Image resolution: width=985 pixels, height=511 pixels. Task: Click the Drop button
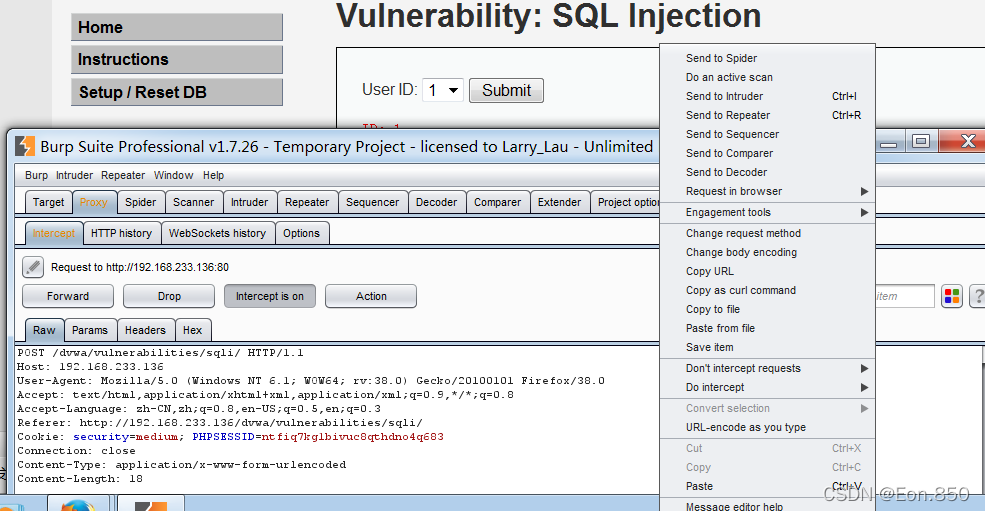coord(169,296)
